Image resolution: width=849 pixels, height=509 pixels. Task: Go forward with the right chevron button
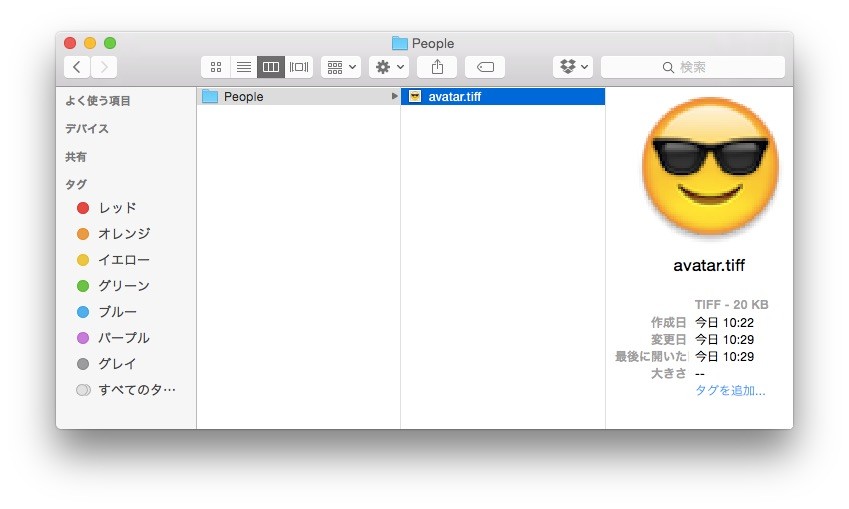tap(103, 67)
